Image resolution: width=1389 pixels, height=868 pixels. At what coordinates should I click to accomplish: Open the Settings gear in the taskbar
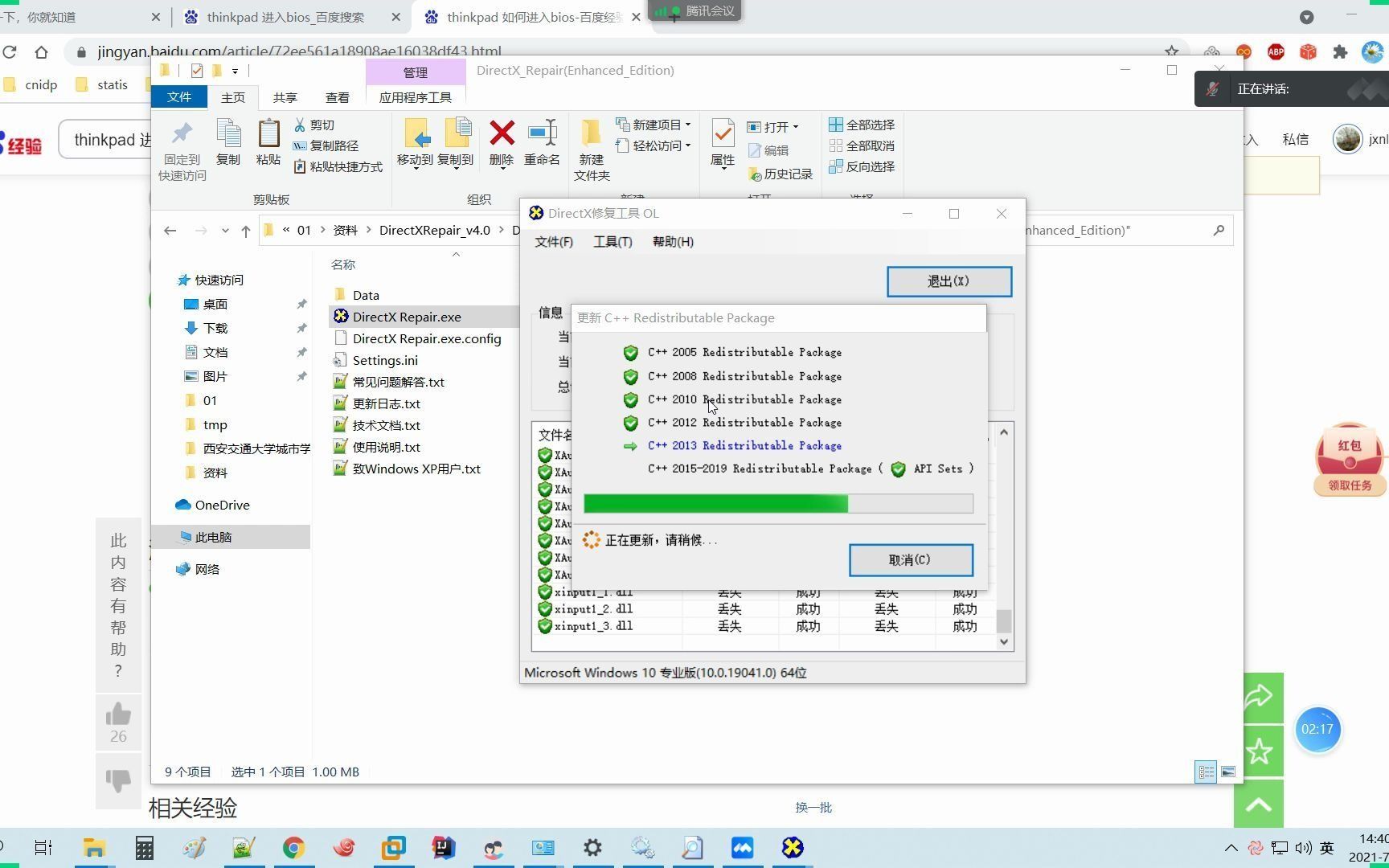point(592,848)
